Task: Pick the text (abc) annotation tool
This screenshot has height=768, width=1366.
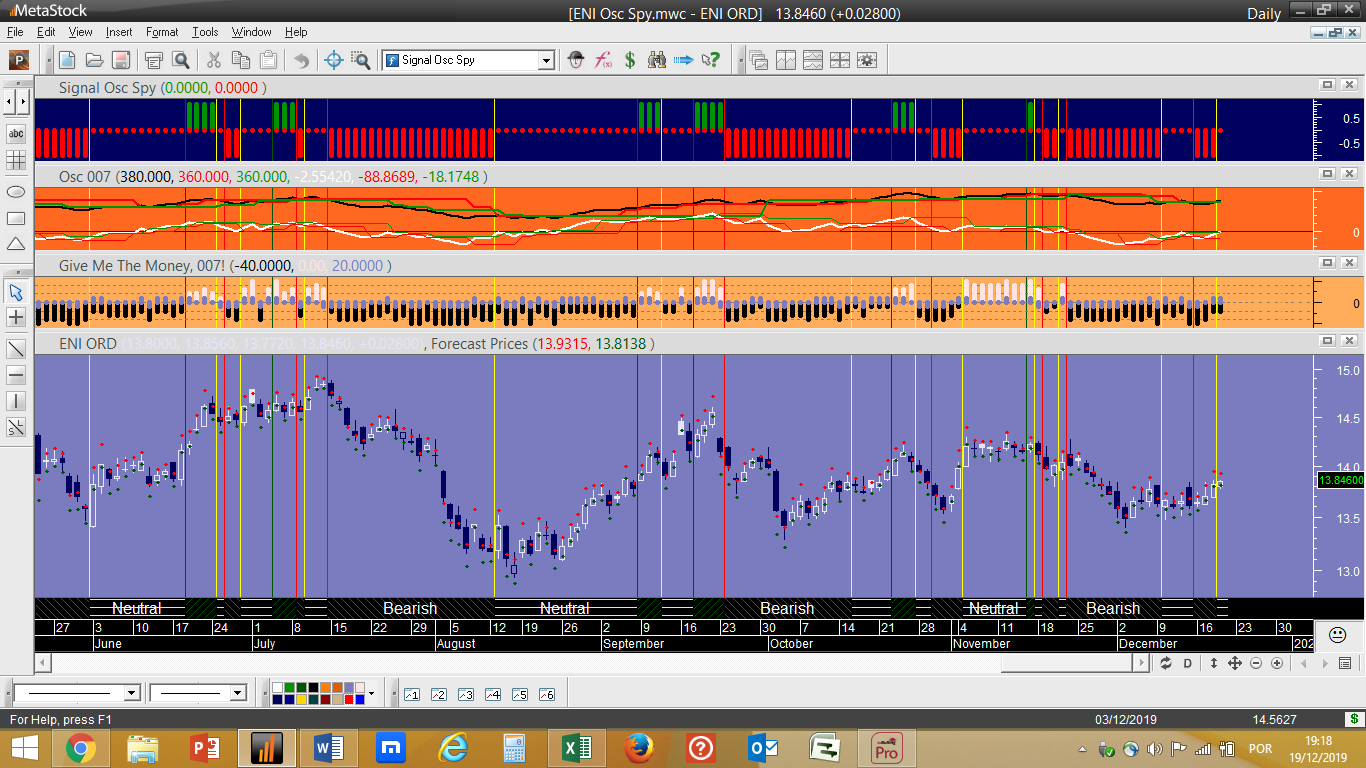Action: tap(16, 133)
